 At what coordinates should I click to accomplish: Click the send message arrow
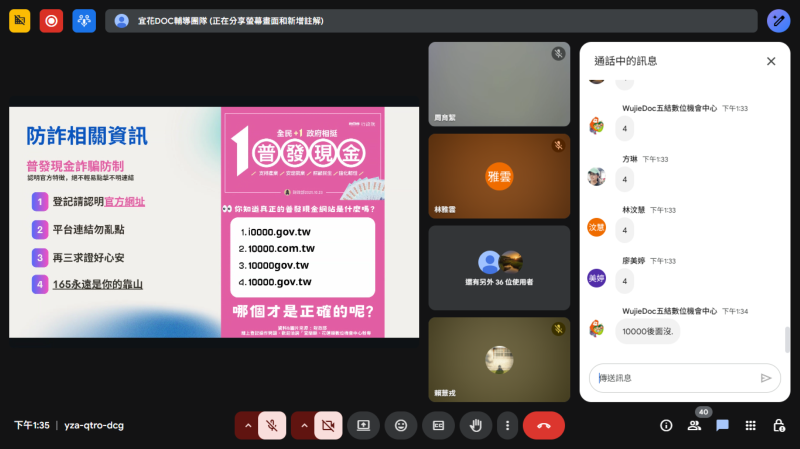(765, 378)
